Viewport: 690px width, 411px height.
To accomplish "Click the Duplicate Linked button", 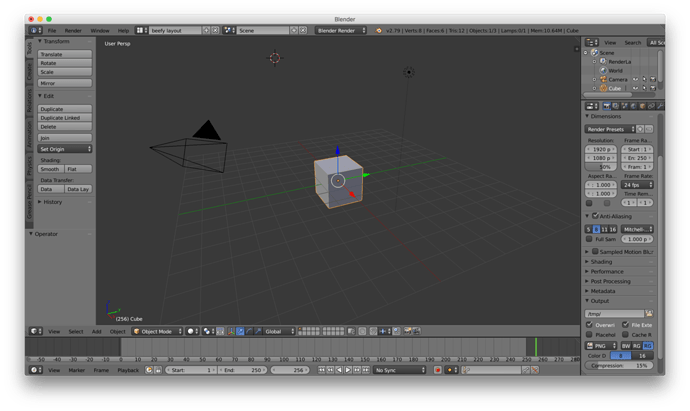I will point(65,117).
